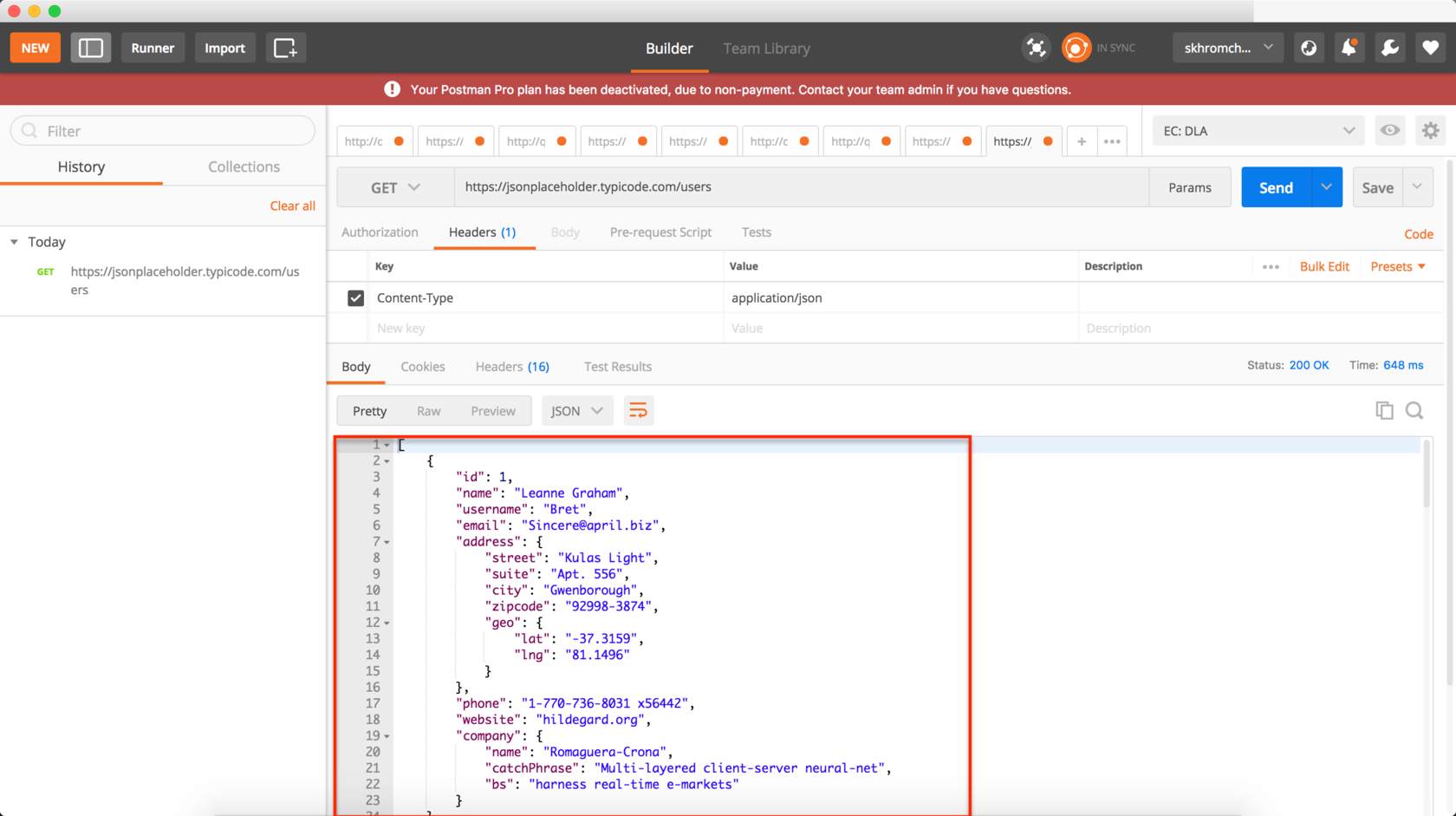
Task: Uncheck the Content-Type header checkbox
Action: click(x=355, y=297)
